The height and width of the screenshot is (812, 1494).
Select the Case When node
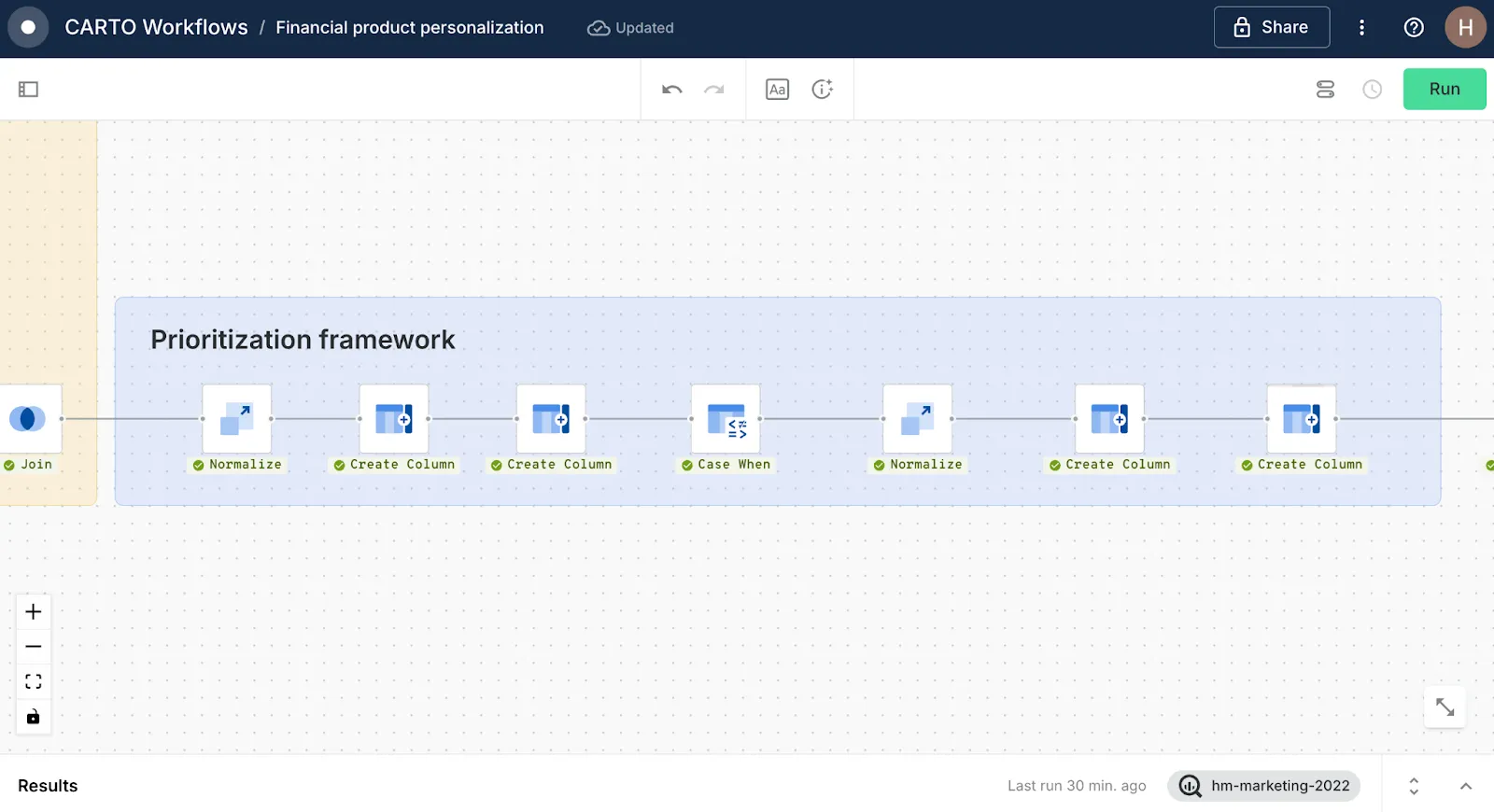pos(726,420)
